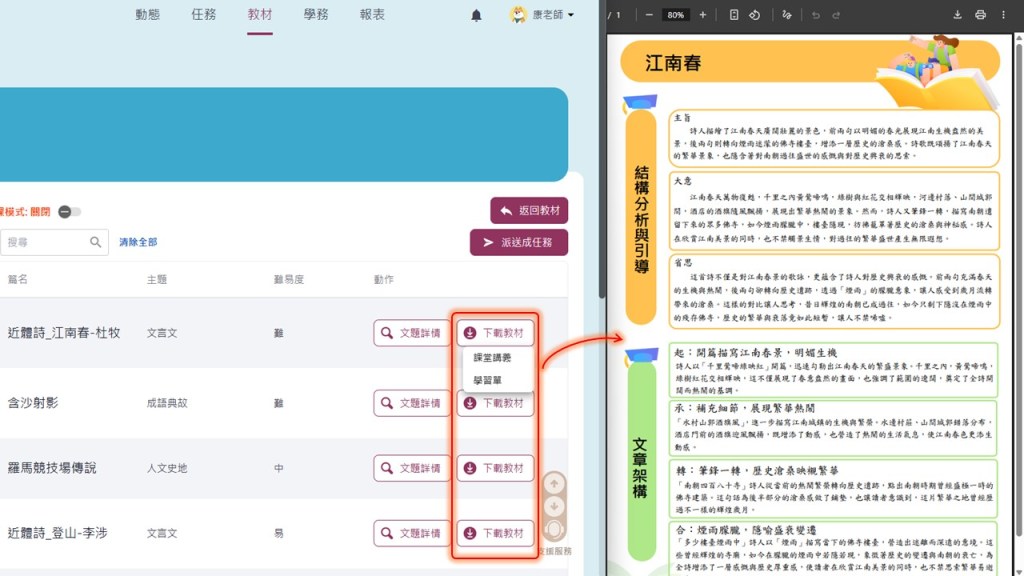Toggle the 模式 關閉 switch on
The width and height of the screenshot is (1024, 576).
[69, 212]
